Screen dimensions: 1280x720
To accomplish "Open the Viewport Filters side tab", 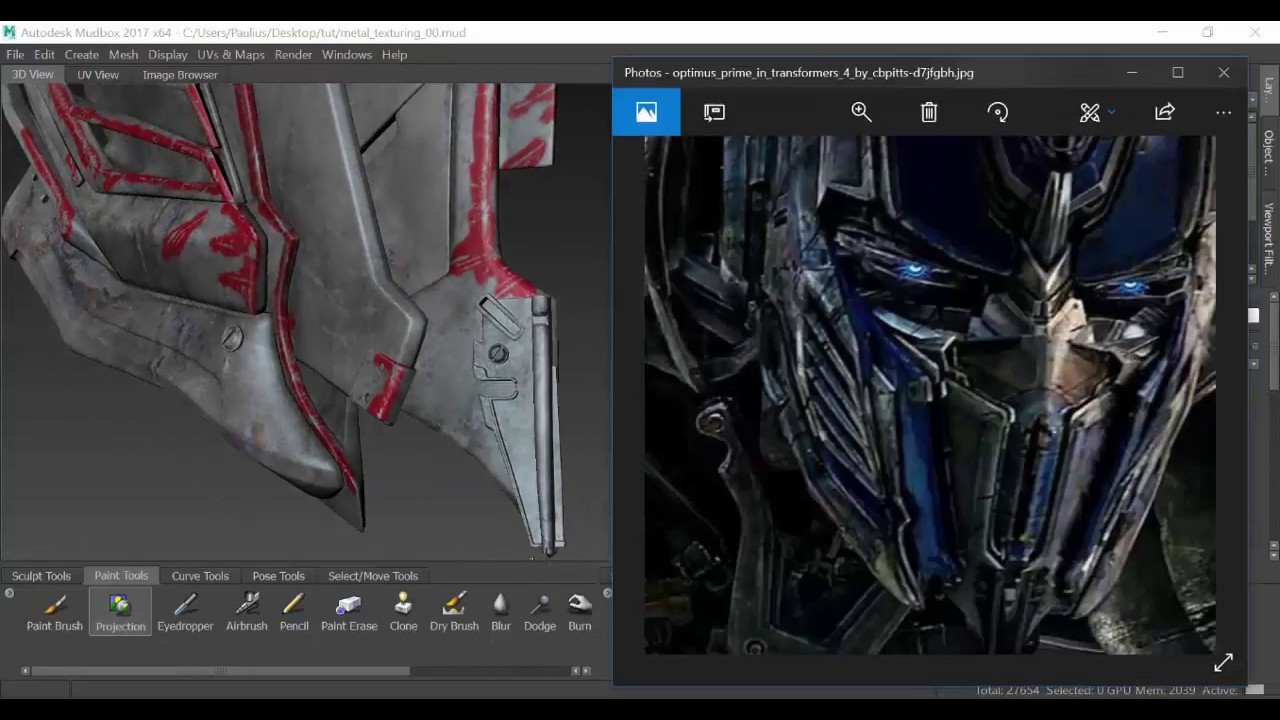I will pyautogui.click(x=1269, y=240).
